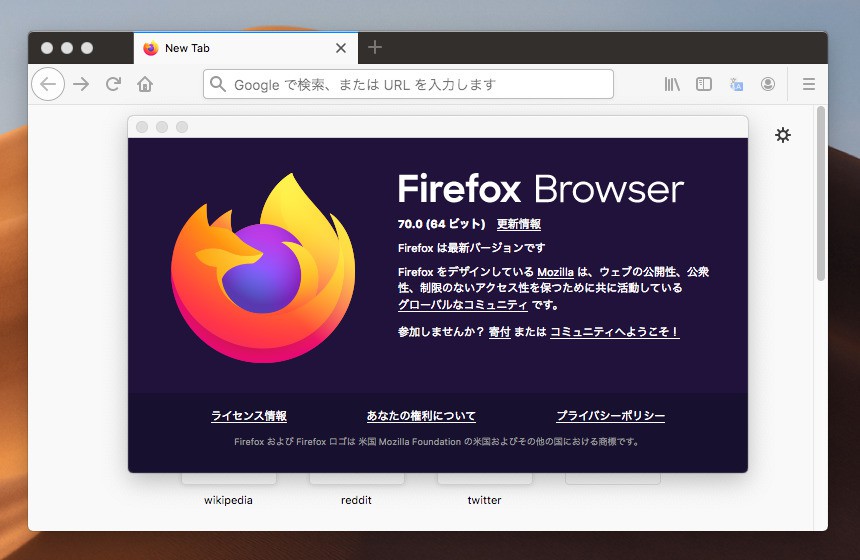Focus the Google search or URL field
The image size is (860, 560).
pos(408,84)
